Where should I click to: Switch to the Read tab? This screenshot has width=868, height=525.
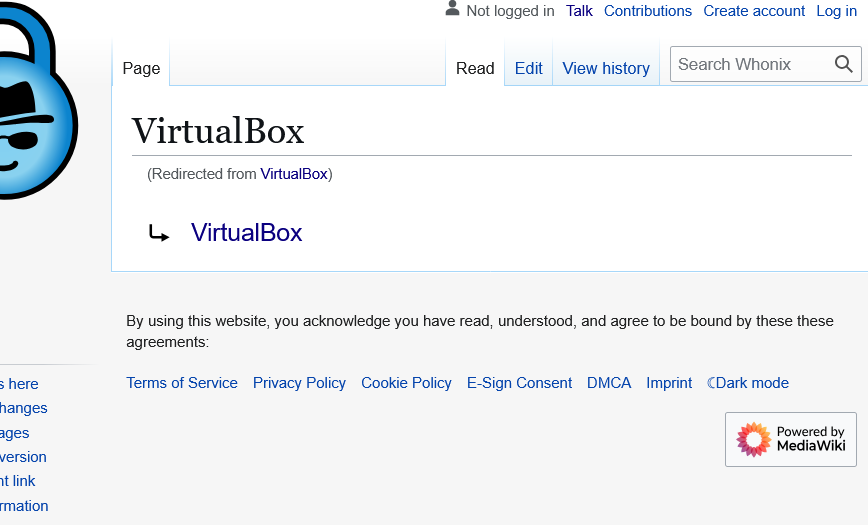(x=475, y=68)
